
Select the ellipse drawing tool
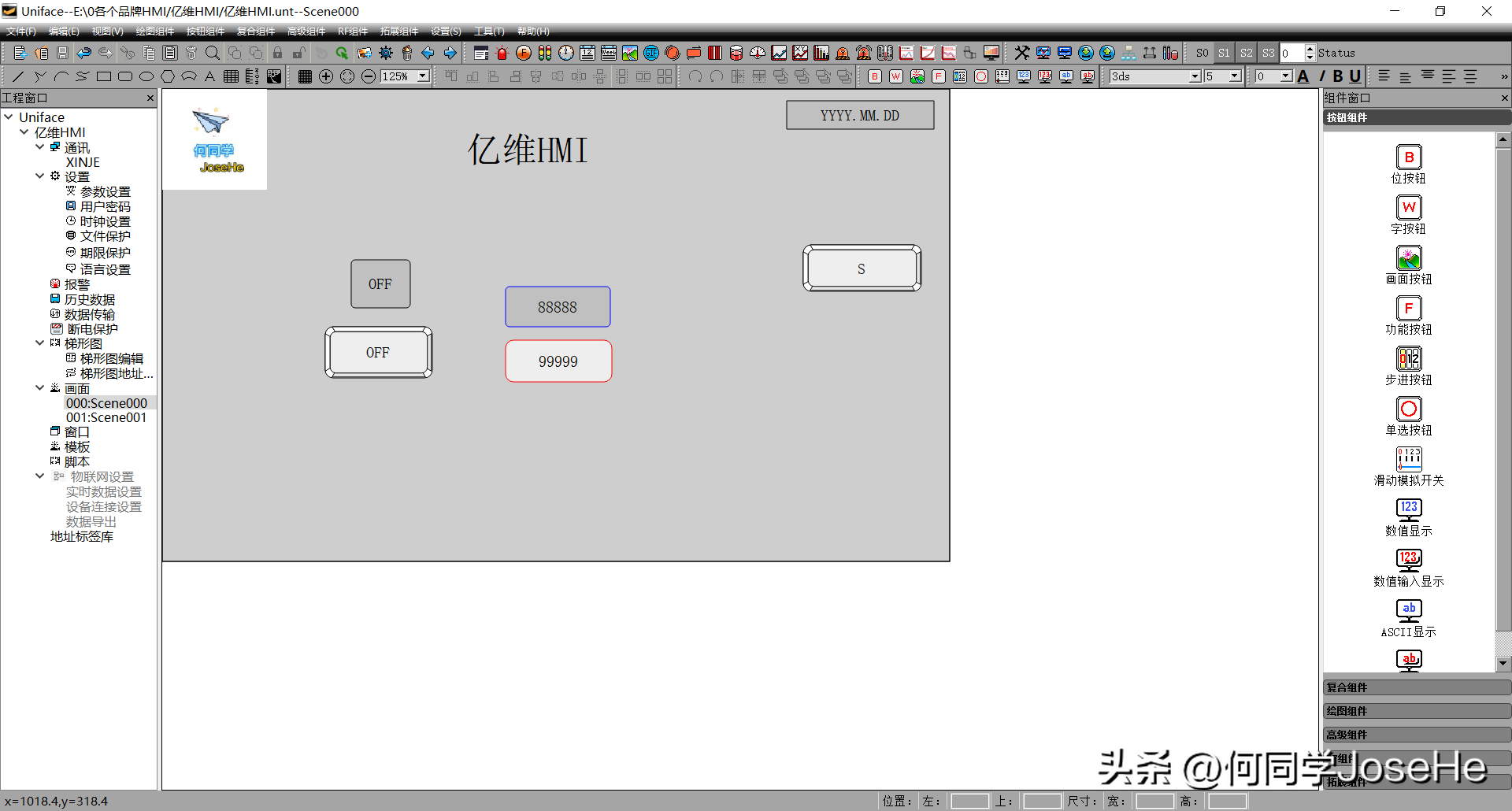(x=146, y=76)
